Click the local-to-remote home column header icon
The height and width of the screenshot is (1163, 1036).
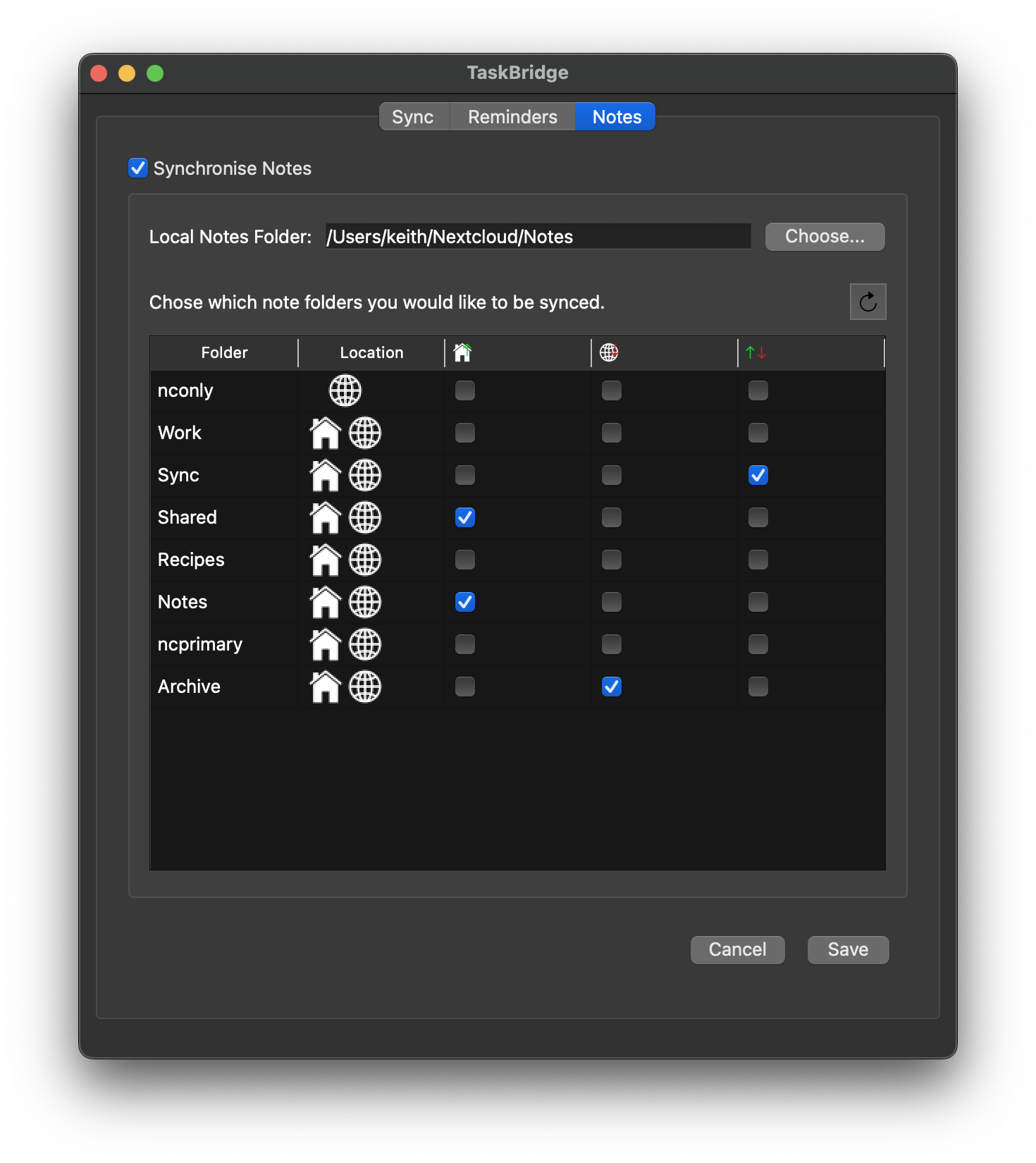tap(462, 352)
